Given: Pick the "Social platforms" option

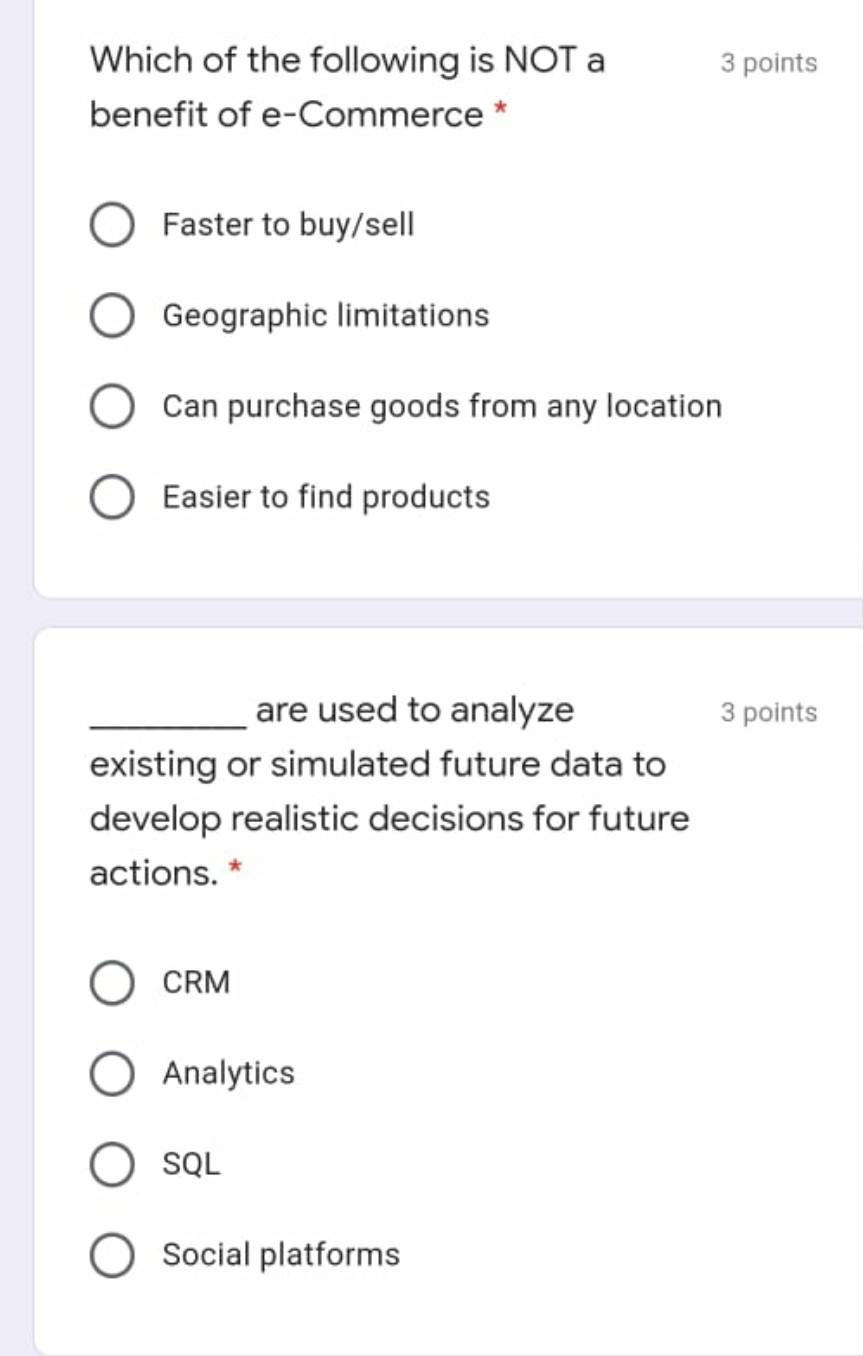Looking at the screenshot, I should [x=111, y=1255].
